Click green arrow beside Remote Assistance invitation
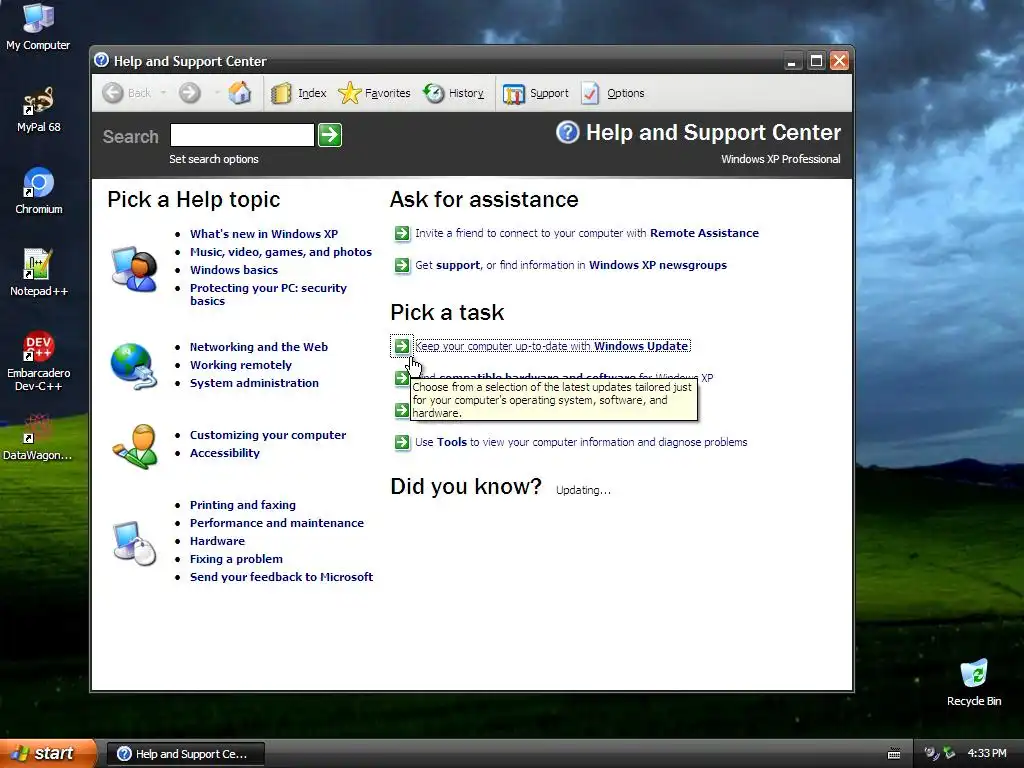 point(402,233)
